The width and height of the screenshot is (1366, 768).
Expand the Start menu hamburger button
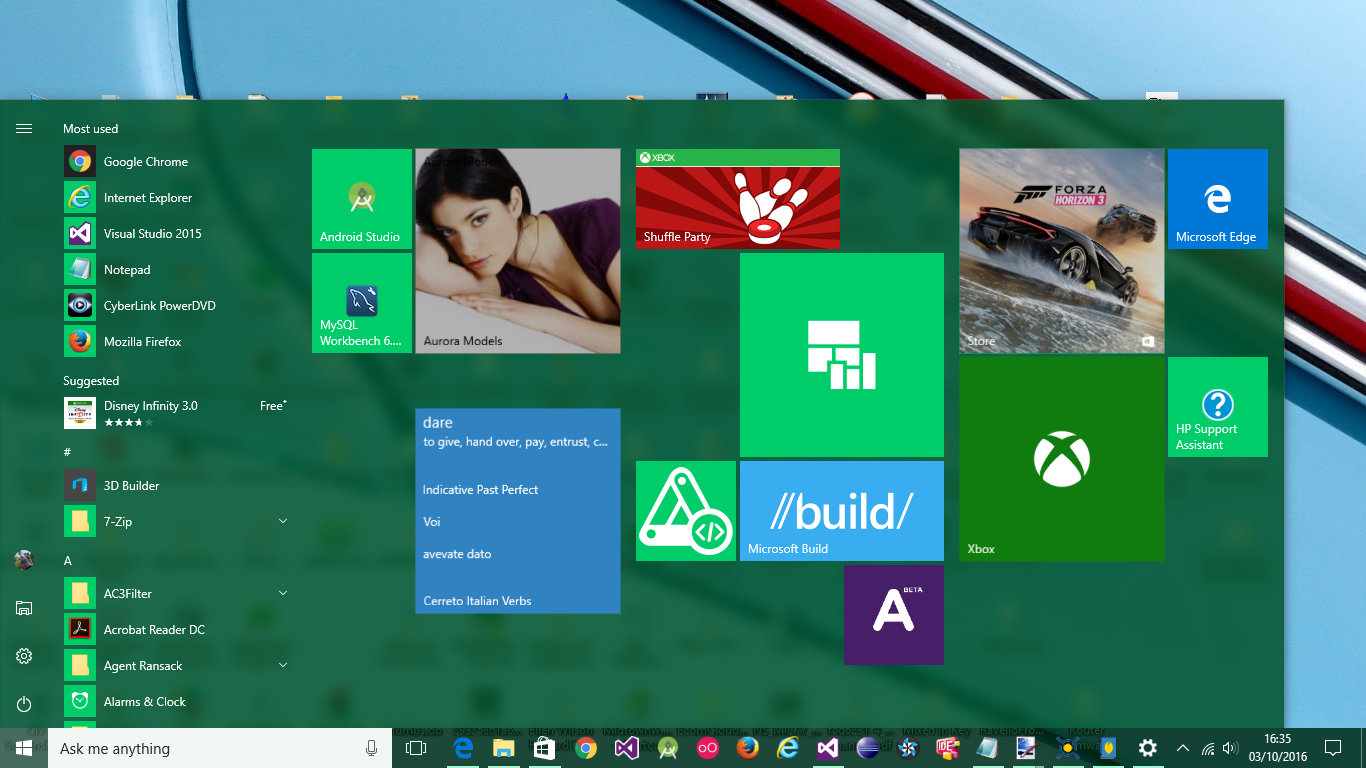click(24, 129)
